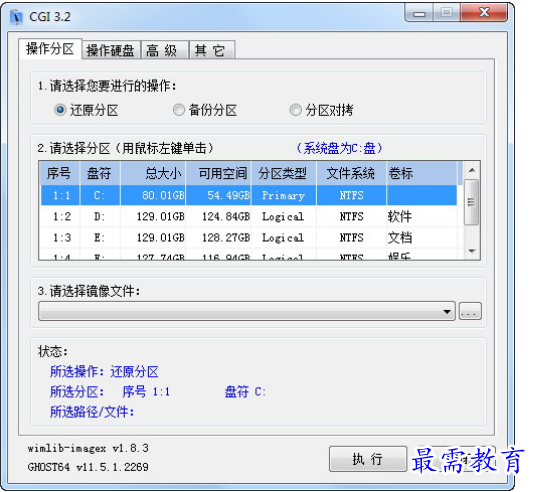Open the 操作硬盘 tab

(111, 51)
